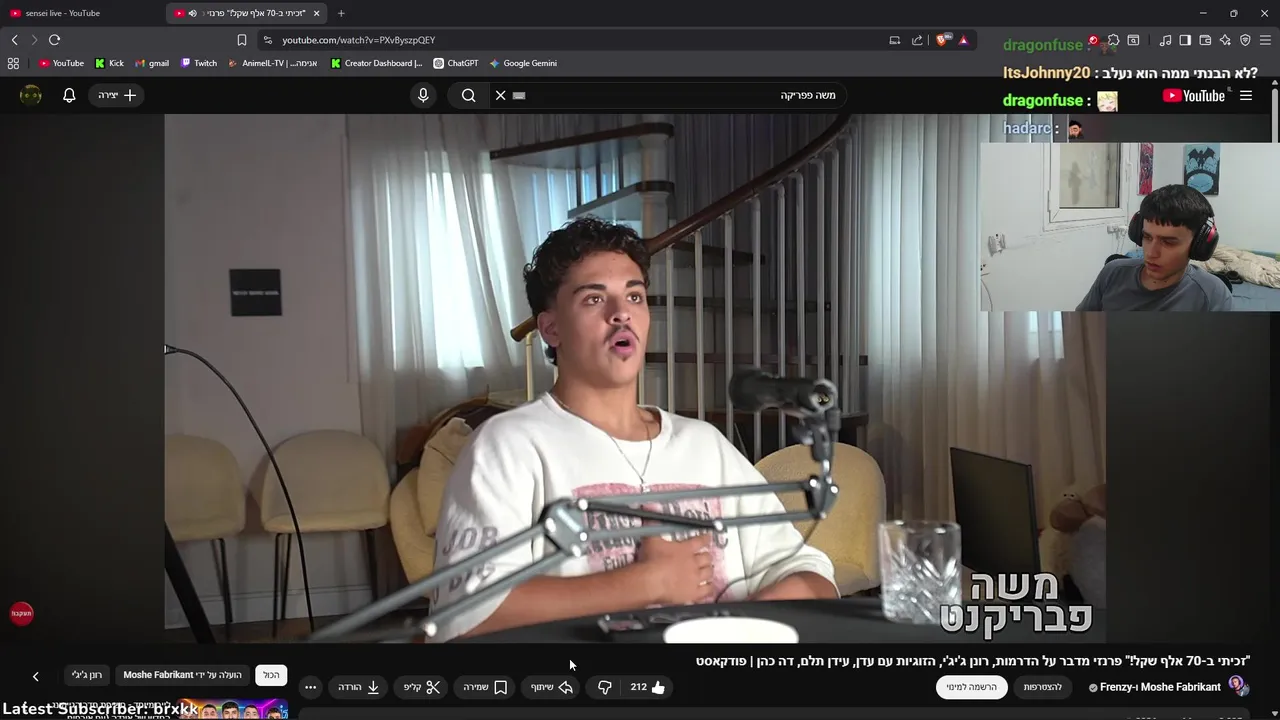Open the browser main hamburger menu
This screenshot has width=1280, height=720.
coord(1265,40)
